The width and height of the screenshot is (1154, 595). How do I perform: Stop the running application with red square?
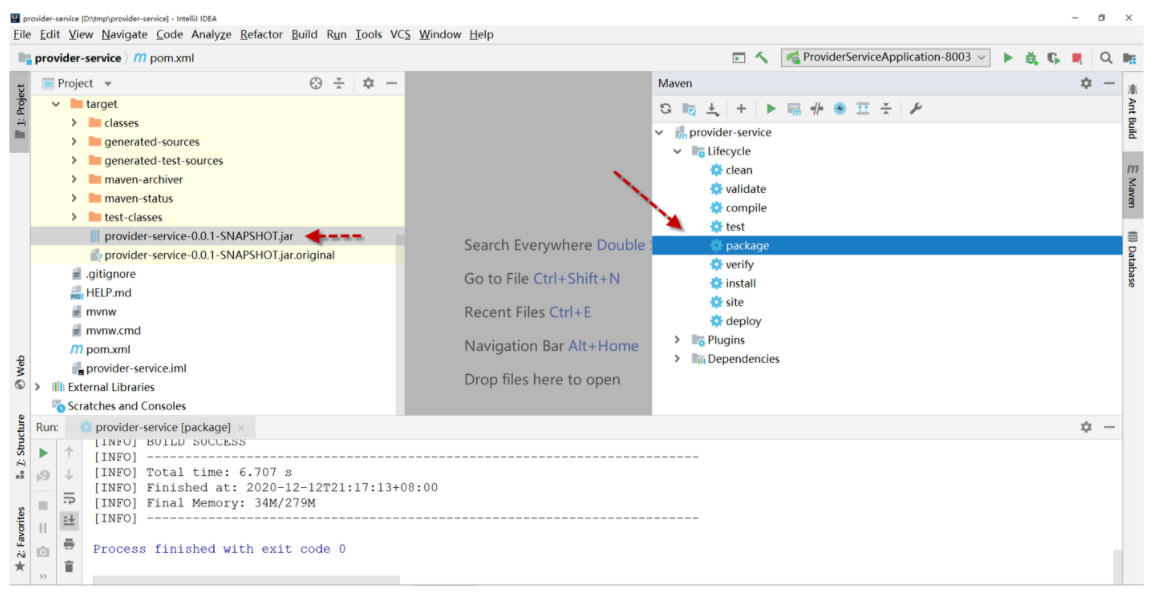pos(1077,58)
